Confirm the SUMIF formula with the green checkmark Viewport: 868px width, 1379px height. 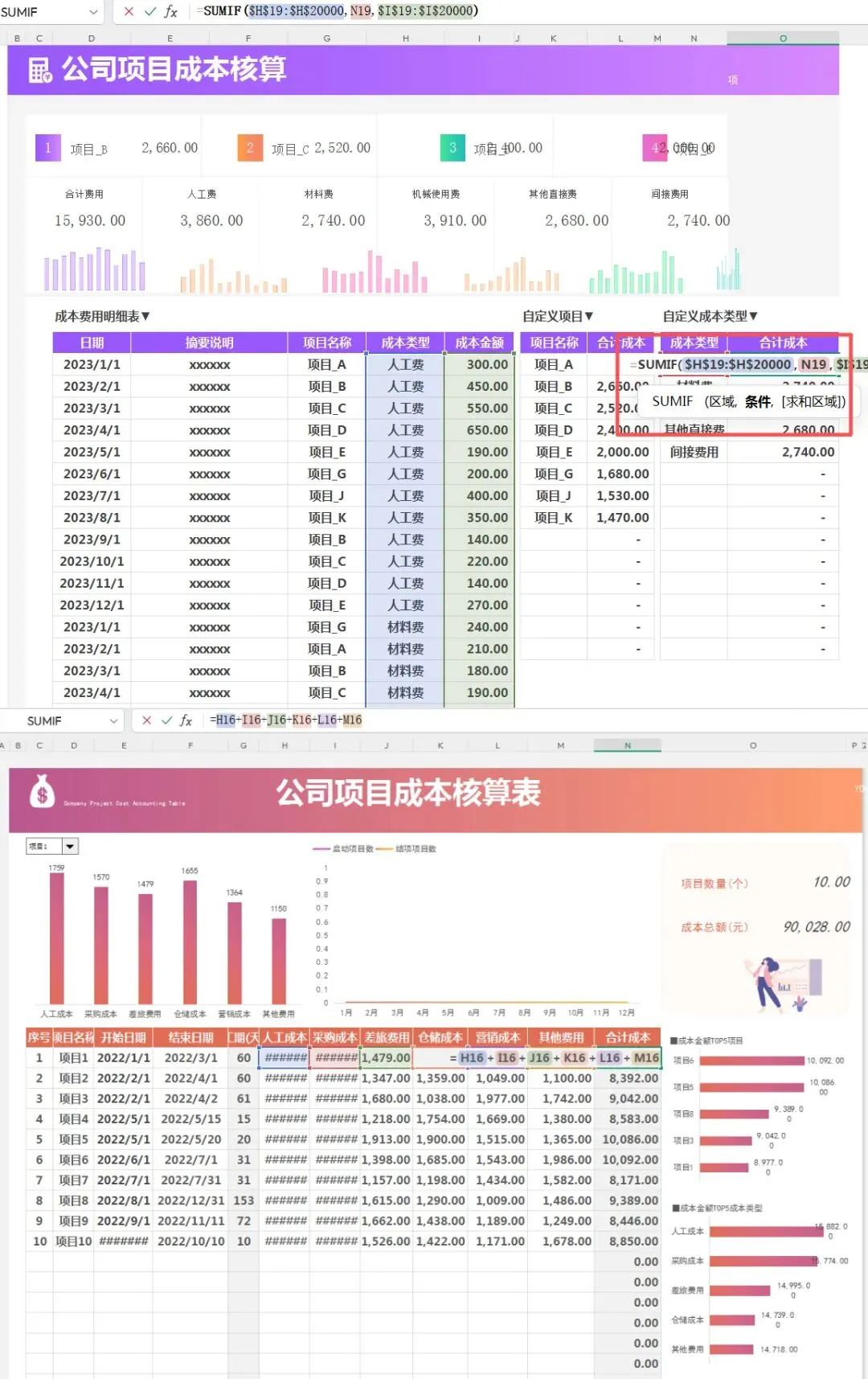click(x=149, y=11)
